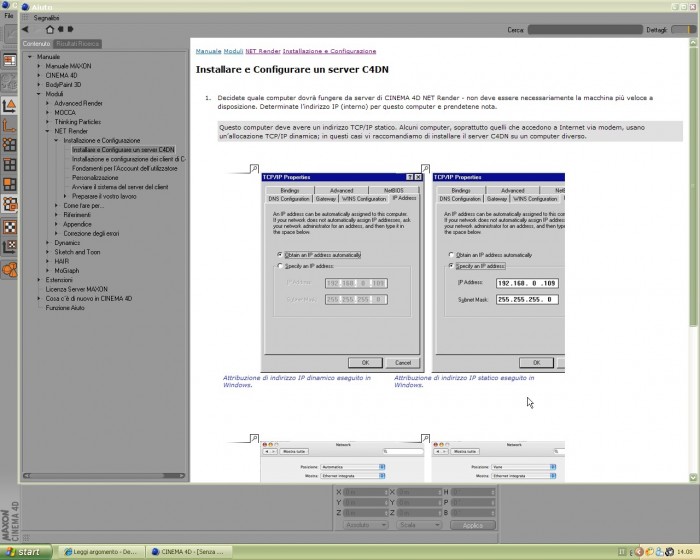This screenshot has width=700, height=560.
Task: Click the tree panel horizontal scrollbar
Action: 104,476
